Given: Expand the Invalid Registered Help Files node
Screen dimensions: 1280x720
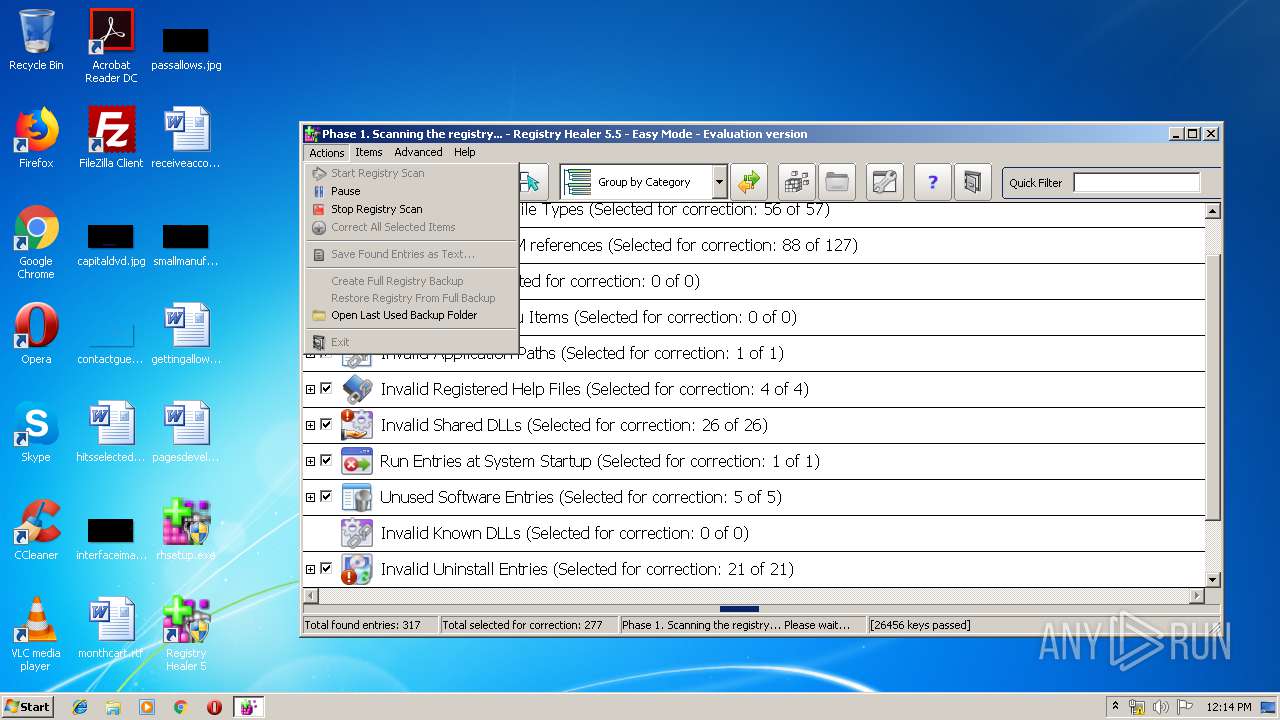Looking at the screenshot, I should click(310, 389).
